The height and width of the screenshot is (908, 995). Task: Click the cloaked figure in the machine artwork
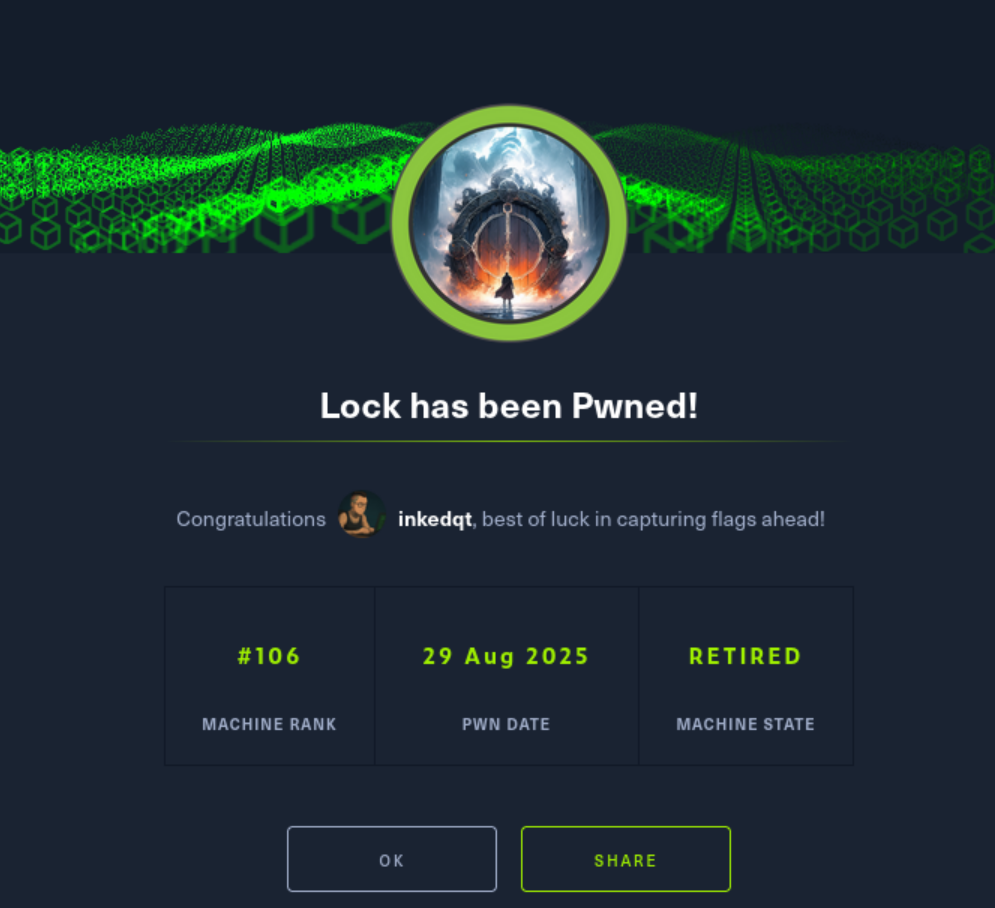click(506, 291)
